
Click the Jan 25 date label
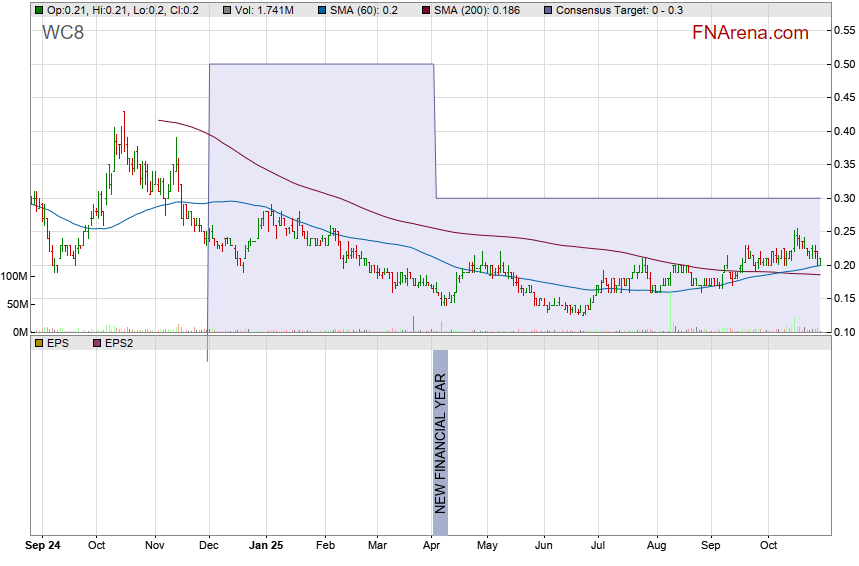point(266,546)
